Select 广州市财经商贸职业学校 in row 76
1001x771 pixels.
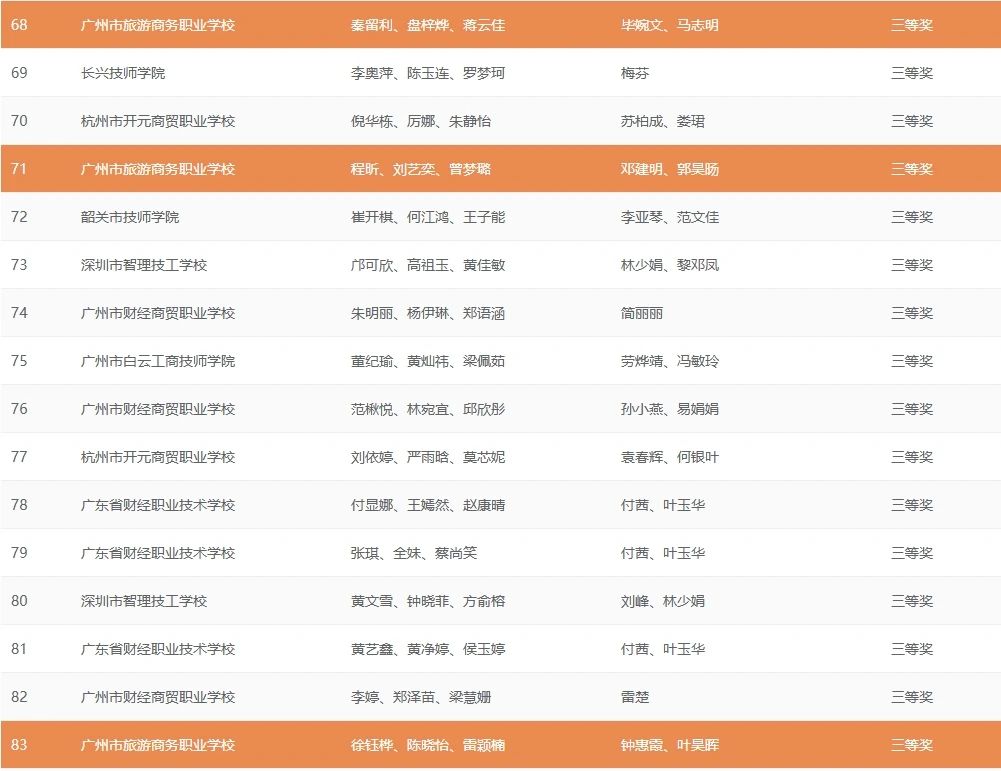click(x=158, y=408)
